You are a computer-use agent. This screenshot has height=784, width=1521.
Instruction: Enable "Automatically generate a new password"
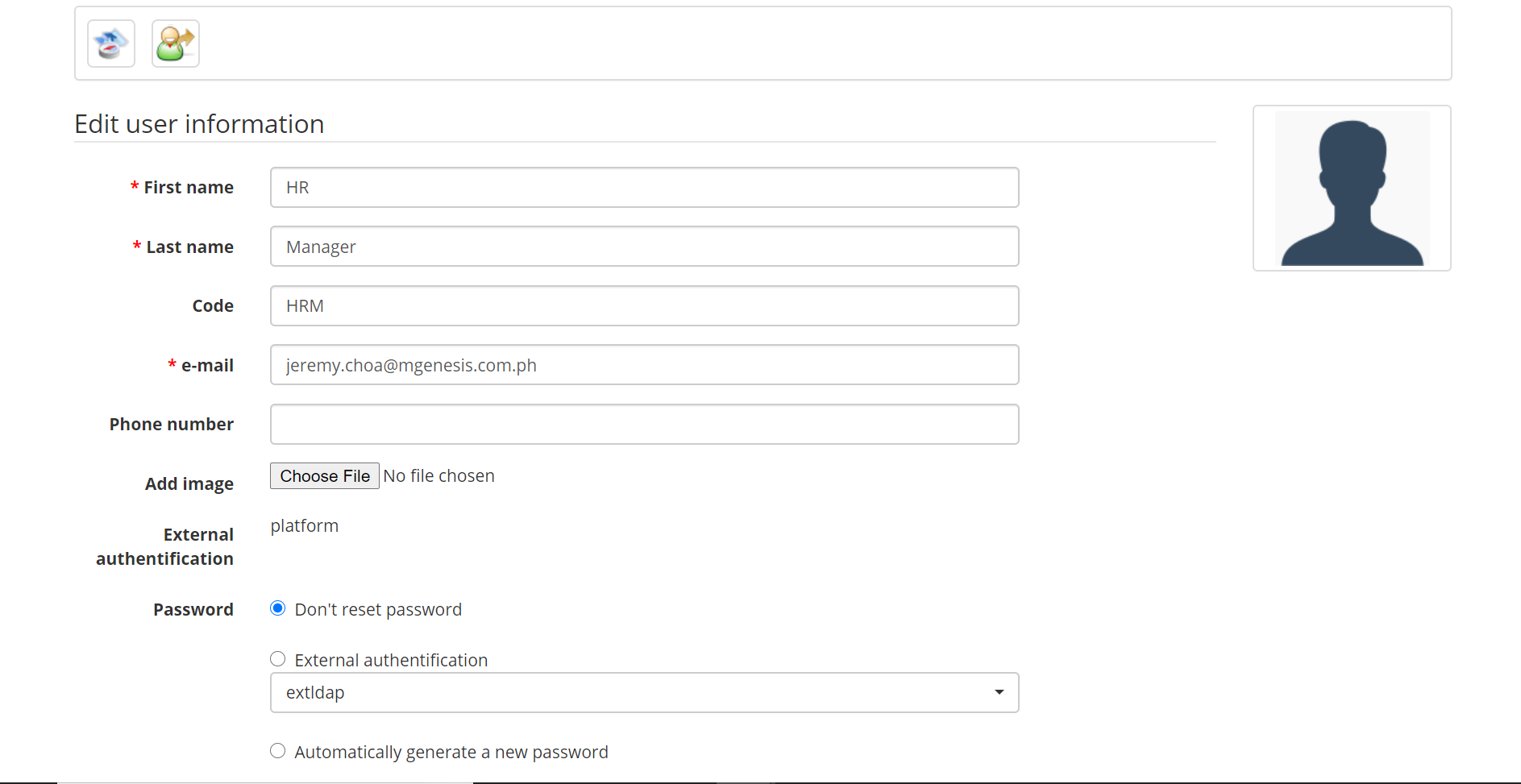277,750
